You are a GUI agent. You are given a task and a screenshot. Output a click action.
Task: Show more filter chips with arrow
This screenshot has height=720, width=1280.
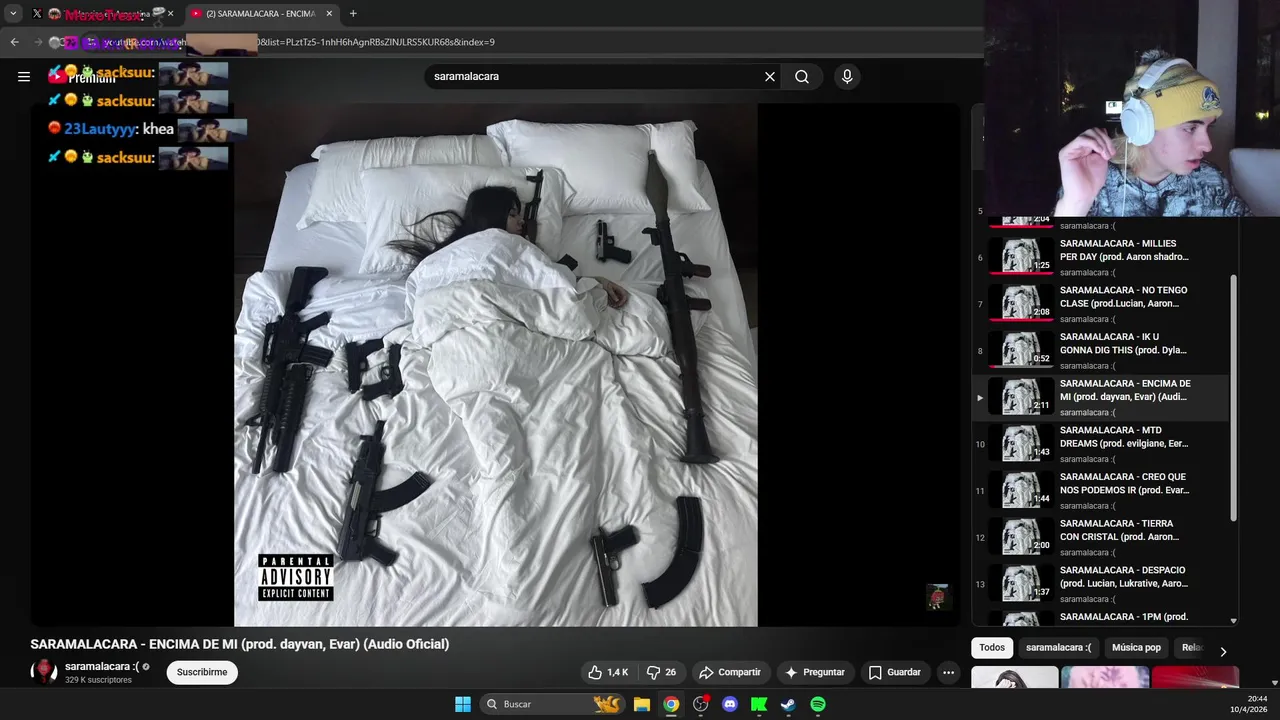point(1223,651)
